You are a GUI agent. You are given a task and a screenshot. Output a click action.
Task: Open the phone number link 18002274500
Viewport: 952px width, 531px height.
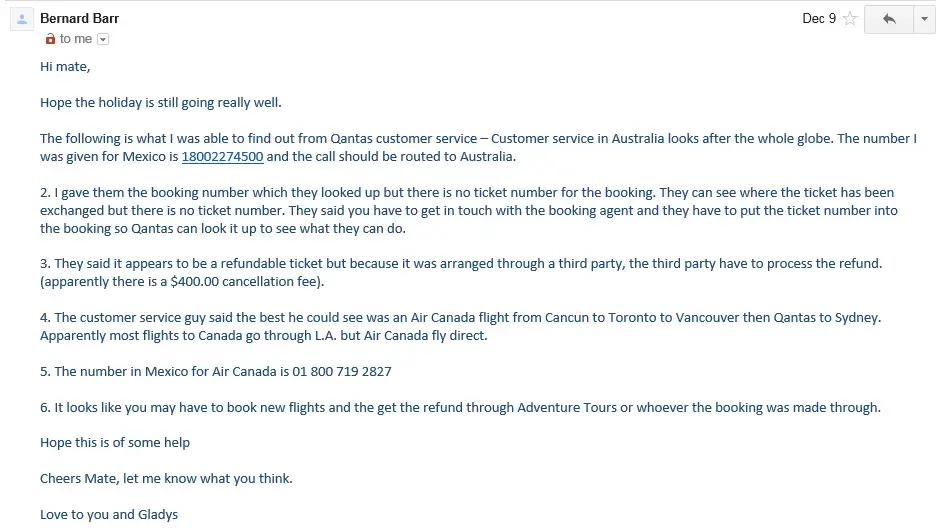coord(222,157)
